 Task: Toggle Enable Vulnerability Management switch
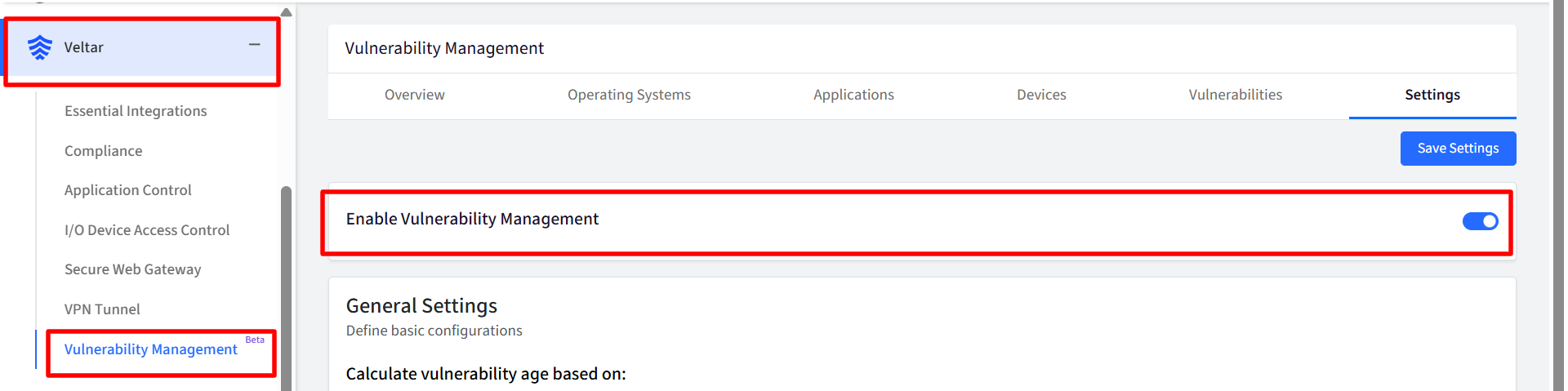click(x=1480, y=221)
